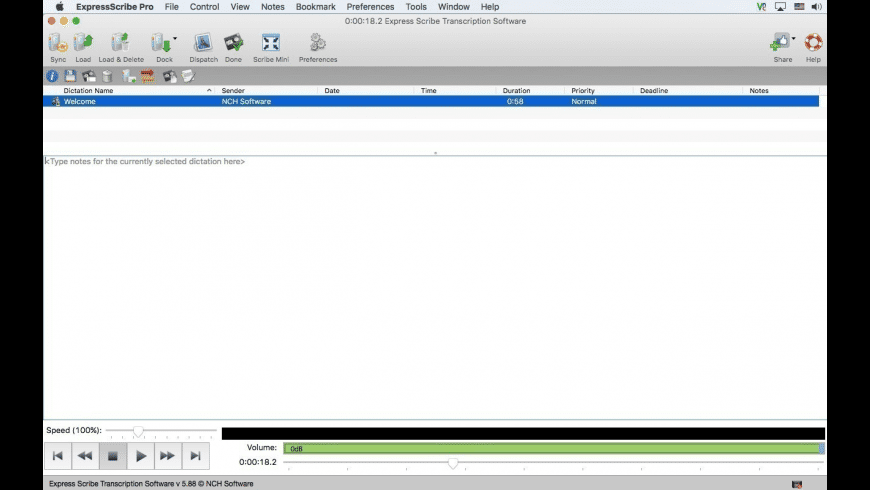Screen dimensions: 870x490
Task: Open the Preferences menu in menu bar
Action: point(370,7)
